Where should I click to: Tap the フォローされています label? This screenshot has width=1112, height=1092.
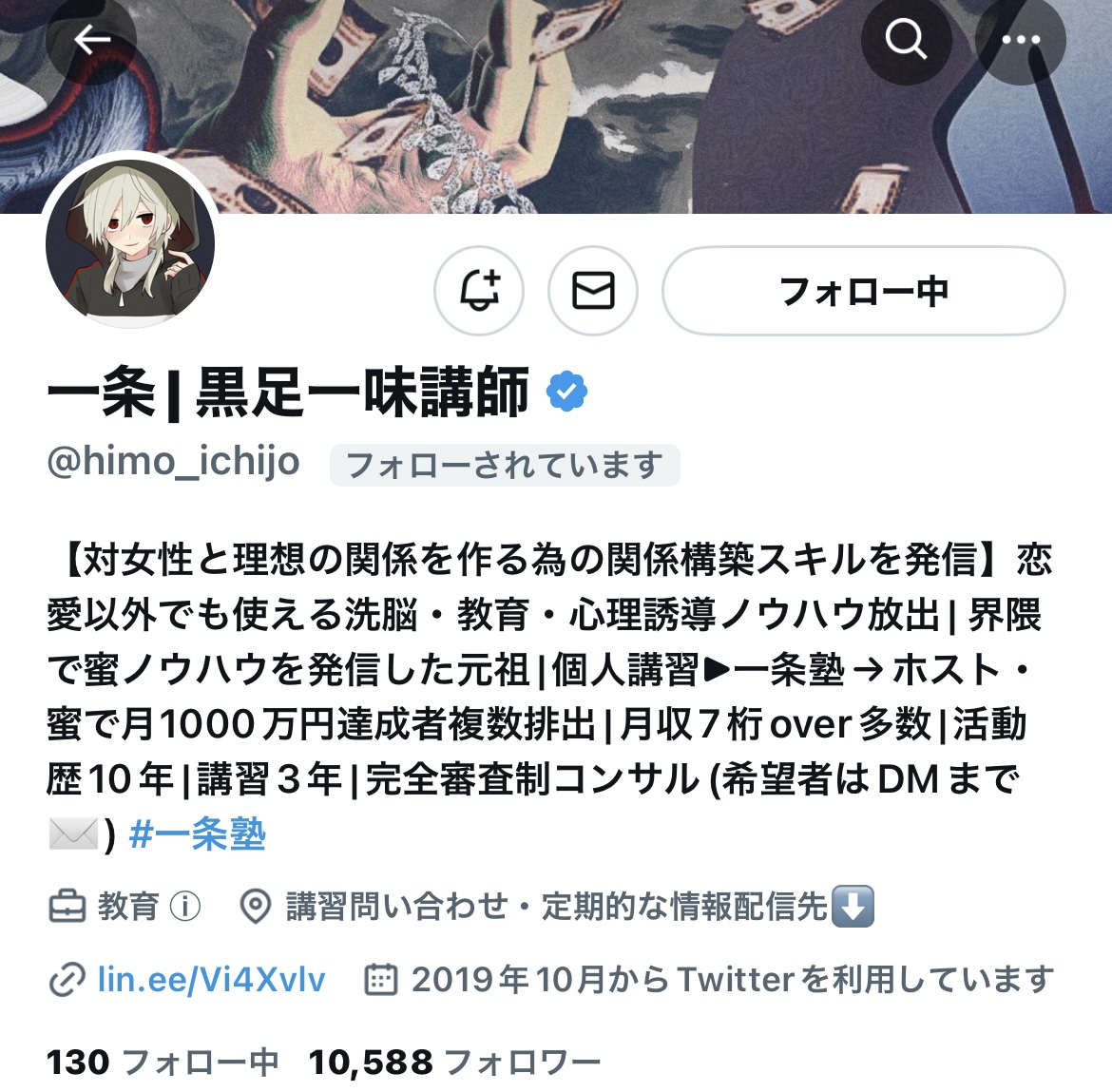(x=505, y=465)
